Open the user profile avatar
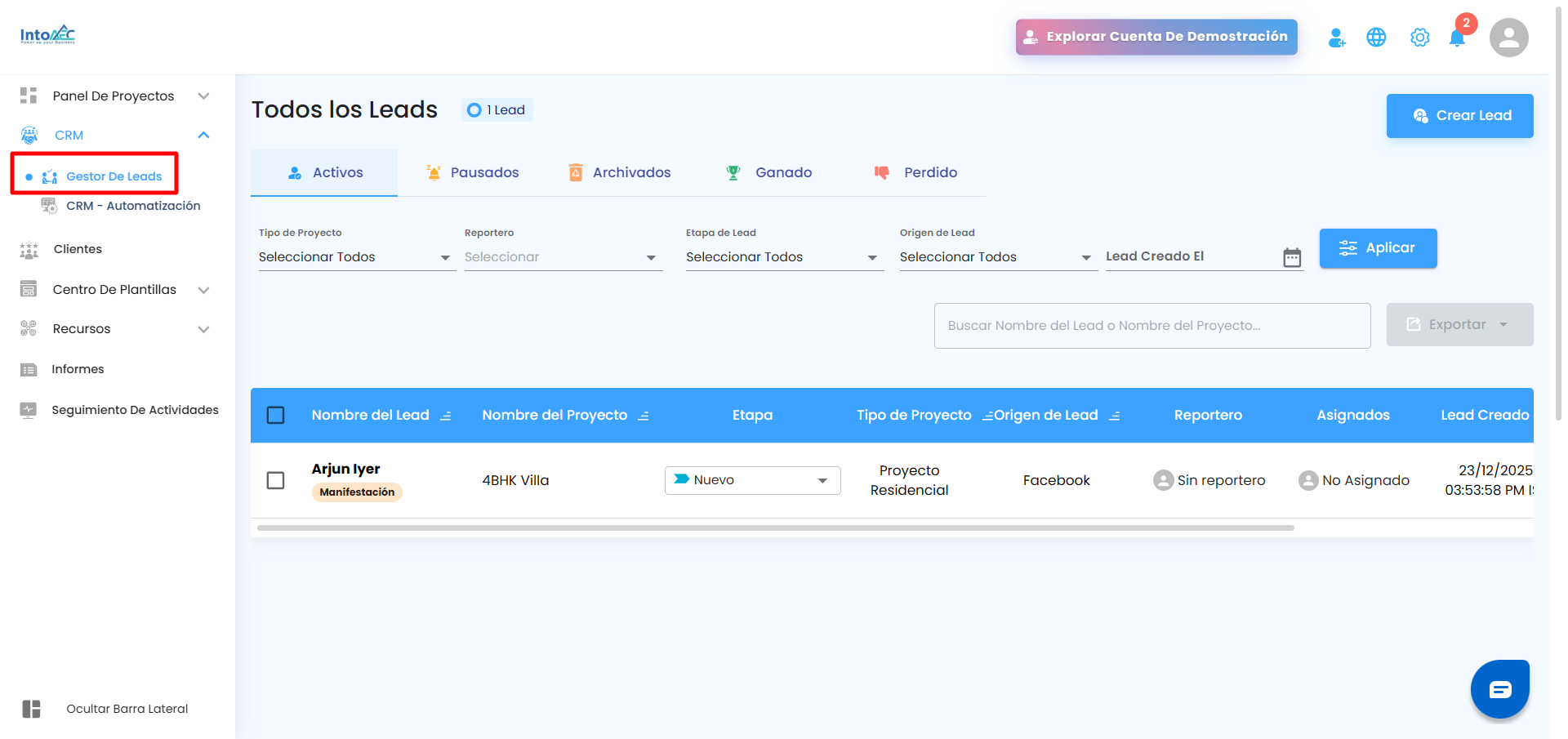 tap(1509, 38)
